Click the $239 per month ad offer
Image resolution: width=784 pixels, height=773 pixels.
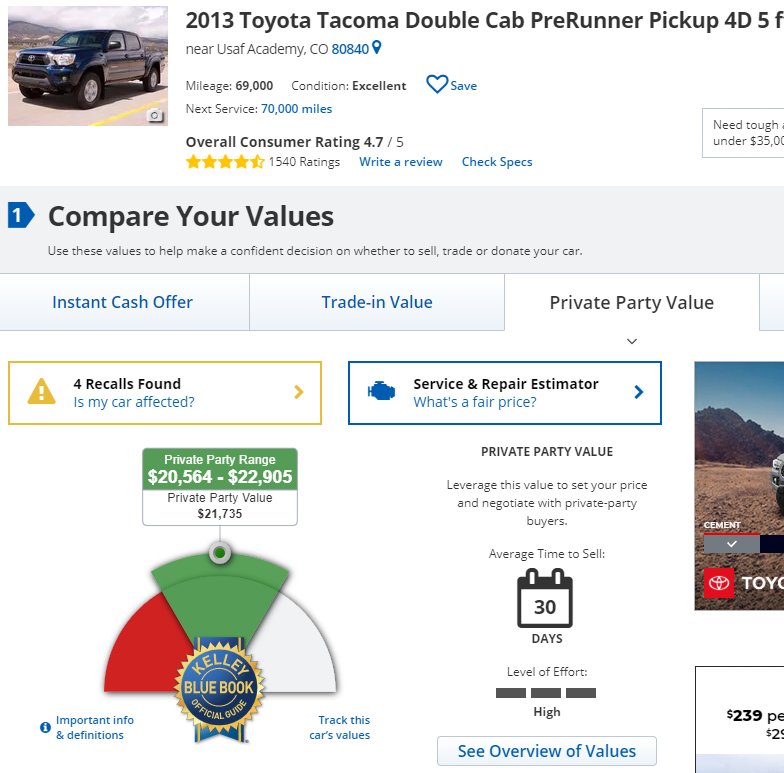click(x=755, y=716)
